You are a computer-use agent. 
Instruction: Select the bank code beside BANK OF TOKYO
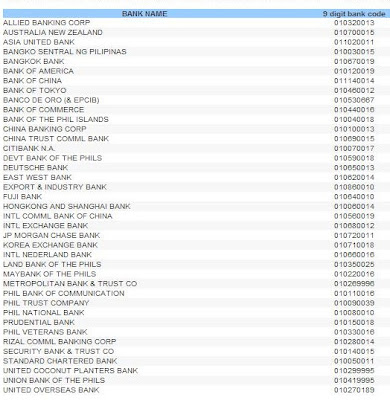[x=354, y=91]
